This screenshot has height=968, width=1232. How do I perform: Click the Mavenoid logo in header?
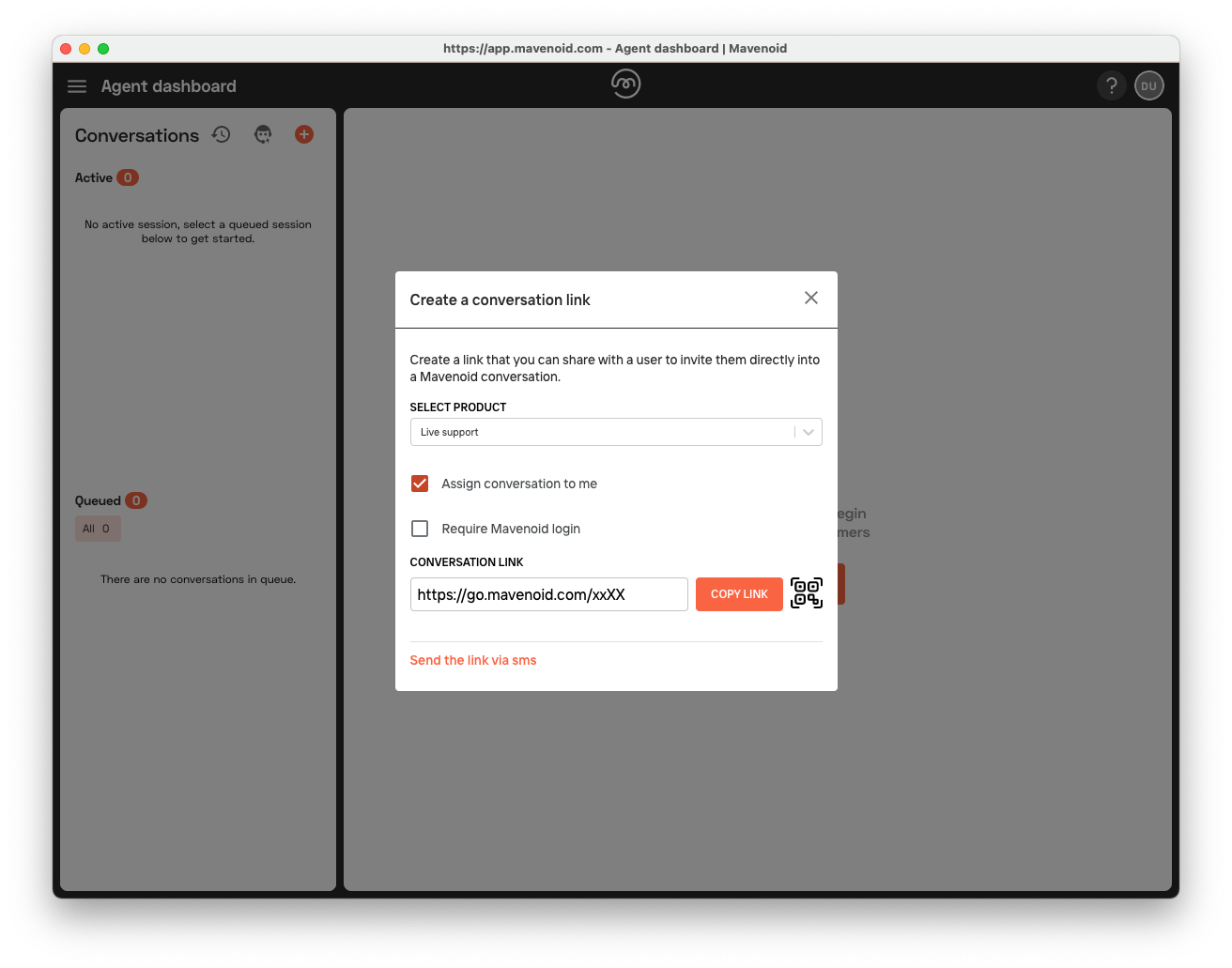click(625, 84)
